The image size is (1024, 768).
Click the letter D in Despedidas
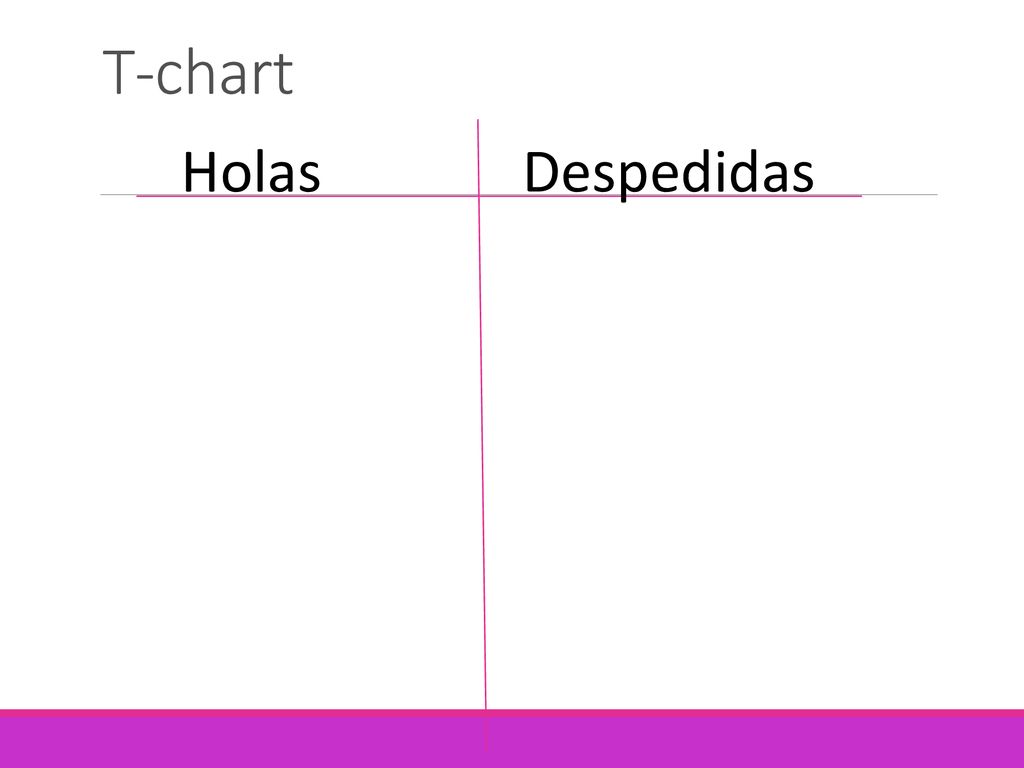(543, 172)
